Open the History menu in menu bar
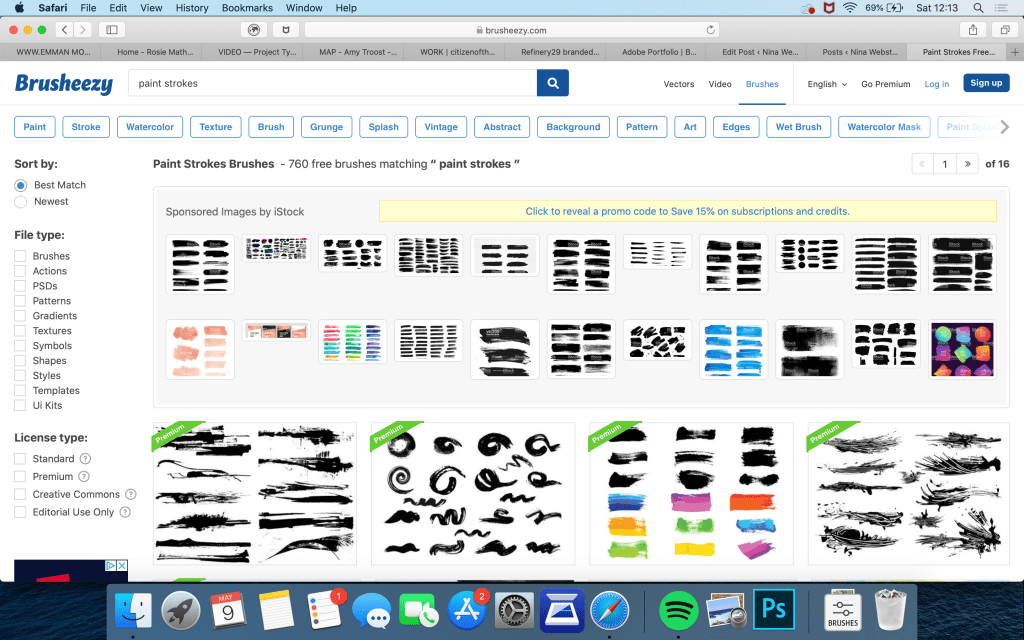This screenshot has width=1024, height=640. click(x=192, y=8)
